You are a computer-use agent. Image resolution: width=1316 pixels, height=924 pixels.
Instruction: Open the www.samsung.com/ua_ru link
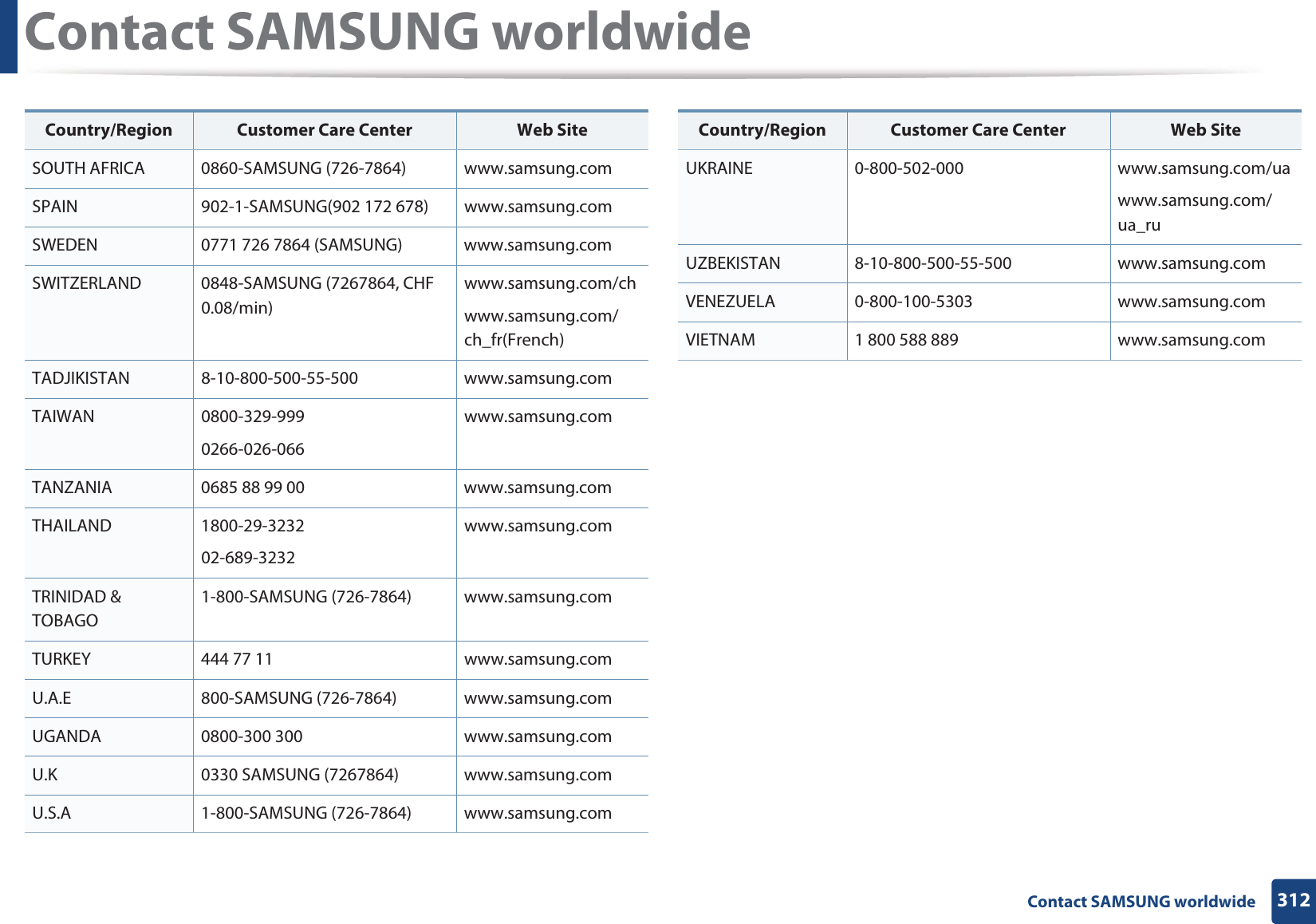(1195, 212)
